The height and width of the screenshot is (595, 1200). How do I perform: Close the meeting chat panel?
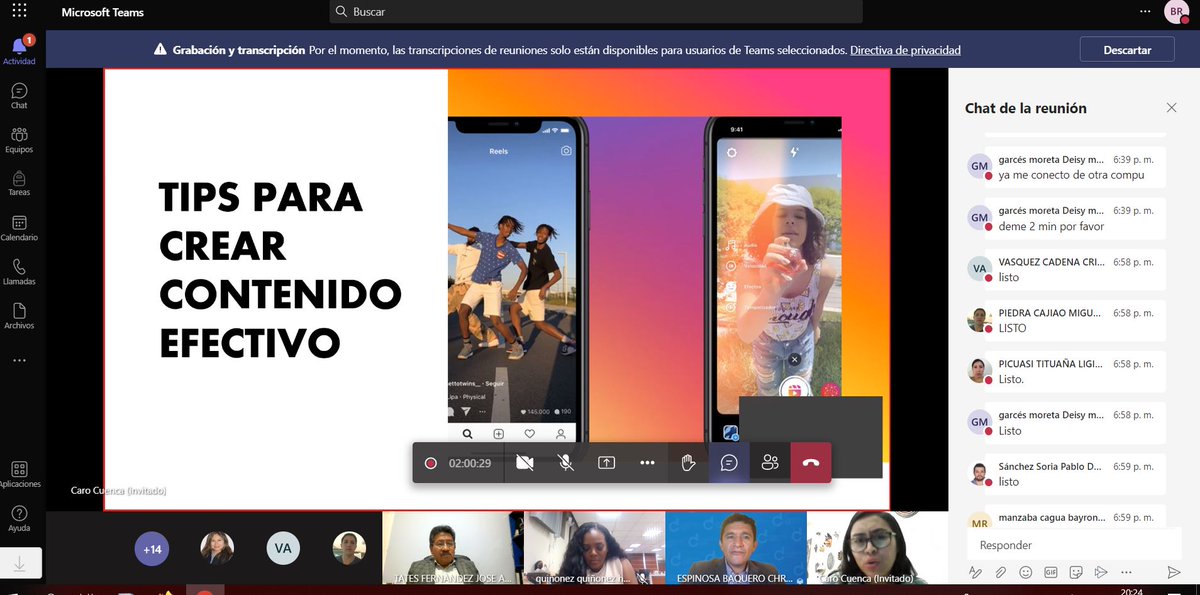1172,108
